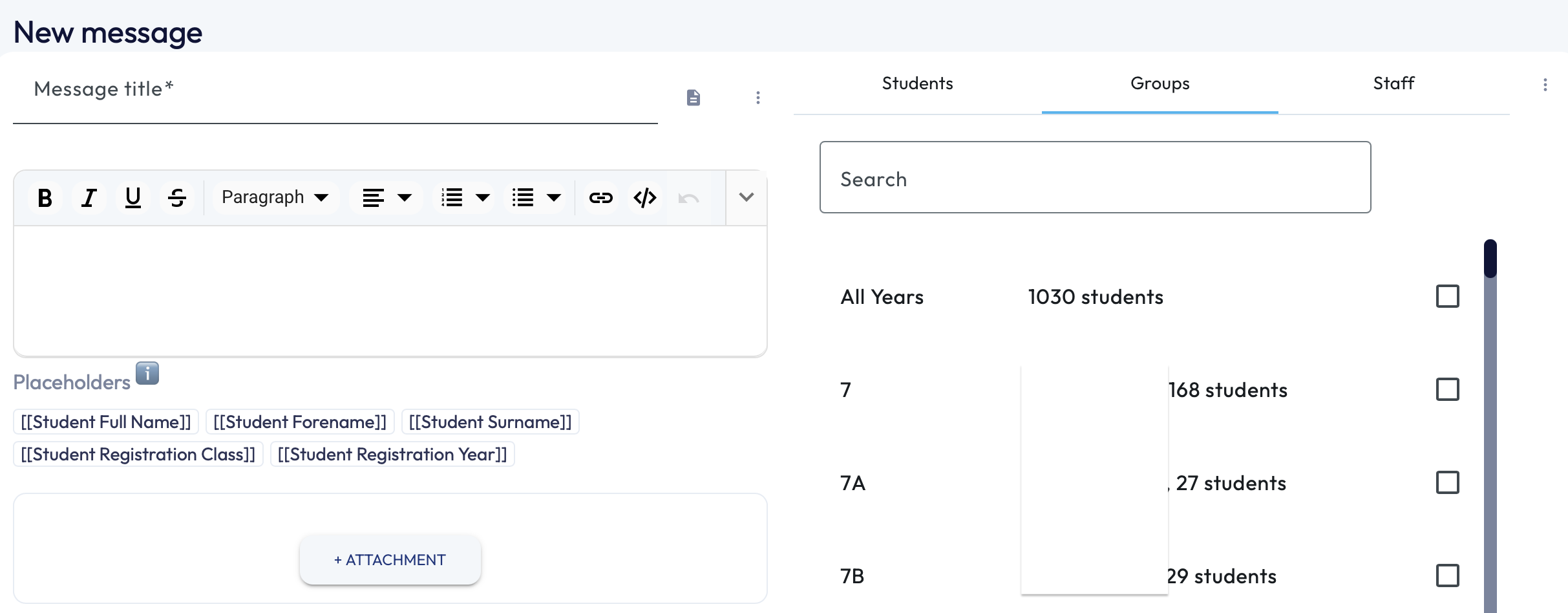Apply italic formatting
1568x613 pixels.
coord(89,198)
